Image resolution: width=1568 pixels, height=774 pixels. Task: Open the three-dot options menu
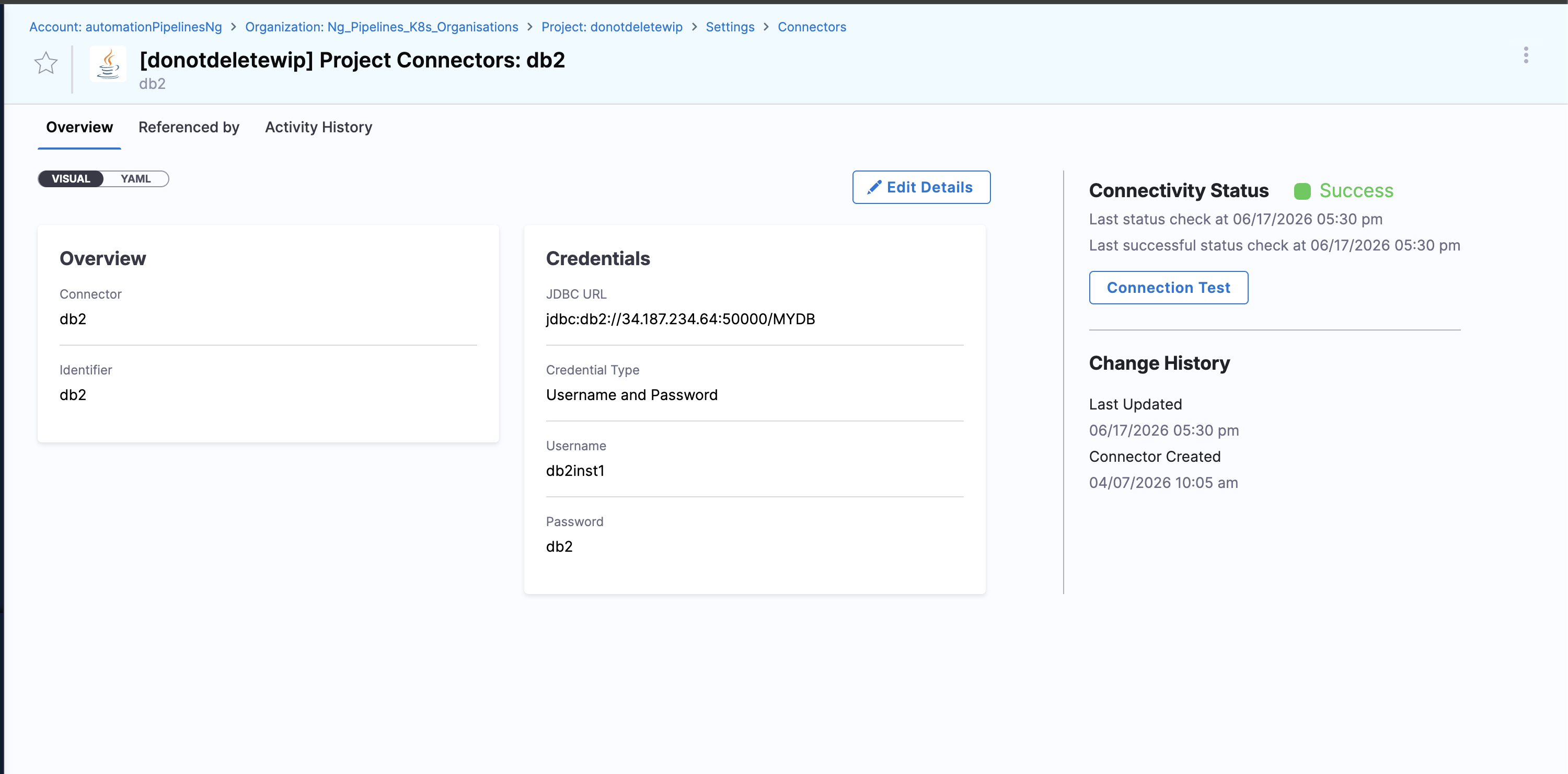pos(1525,55)
